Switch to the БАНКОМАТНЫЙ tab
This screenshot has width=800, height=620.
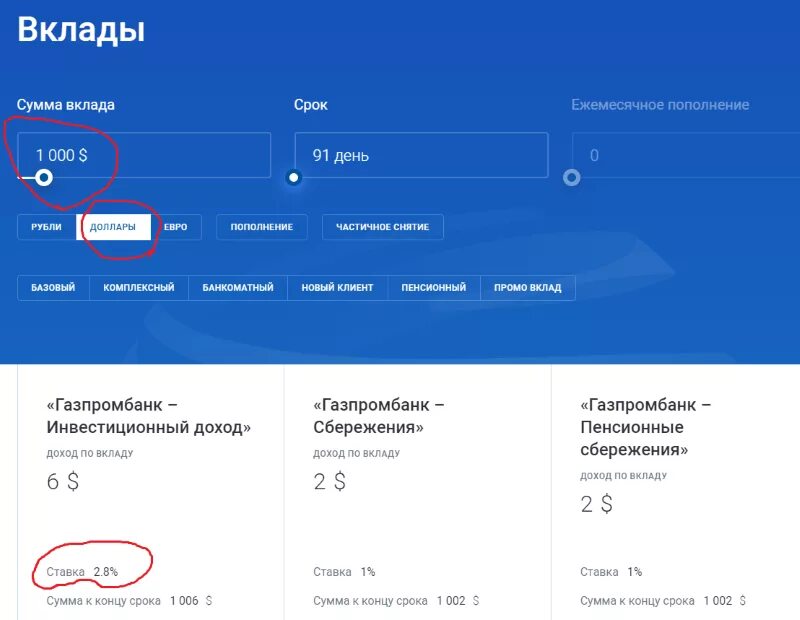pyautogui.click(x=238, y=288)
